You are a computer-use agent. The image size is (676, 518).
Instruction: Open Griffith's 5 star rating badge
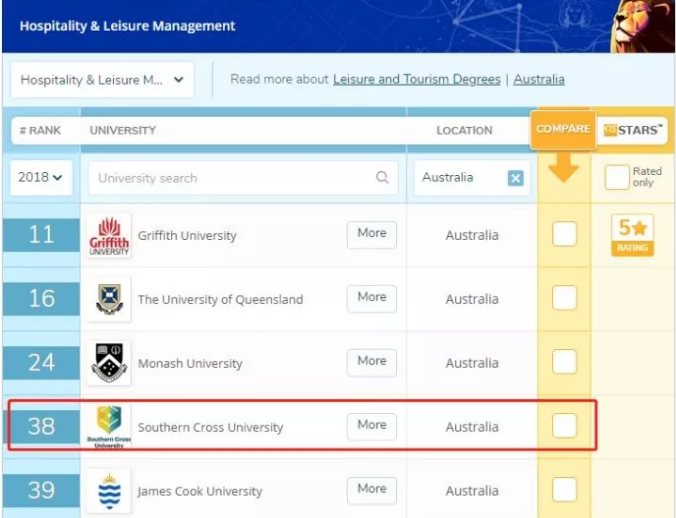[632, 235]
